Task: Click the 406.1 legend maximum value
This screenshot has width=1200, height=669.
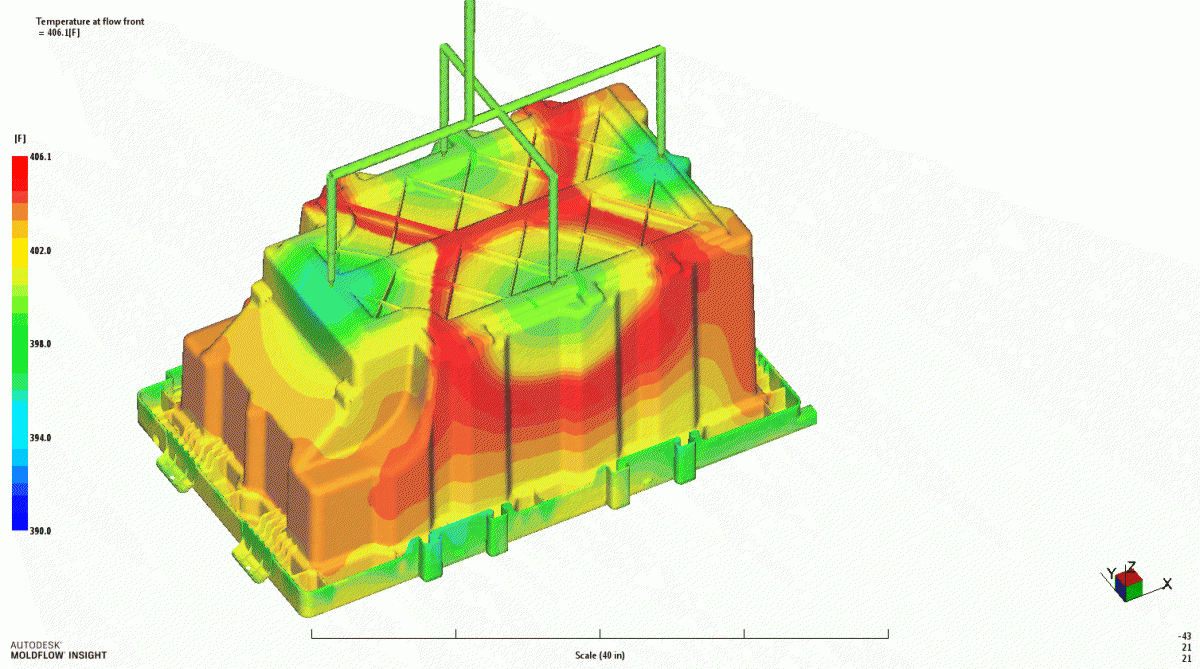Action: pos(41,157)
